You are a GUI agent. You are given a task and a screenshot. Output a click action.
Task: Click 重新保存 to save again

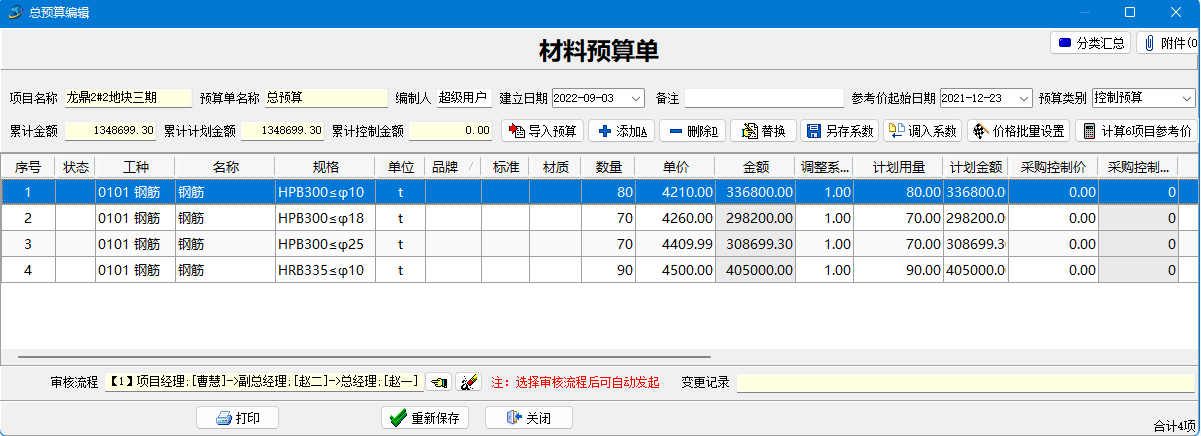[x=424, y=418]
